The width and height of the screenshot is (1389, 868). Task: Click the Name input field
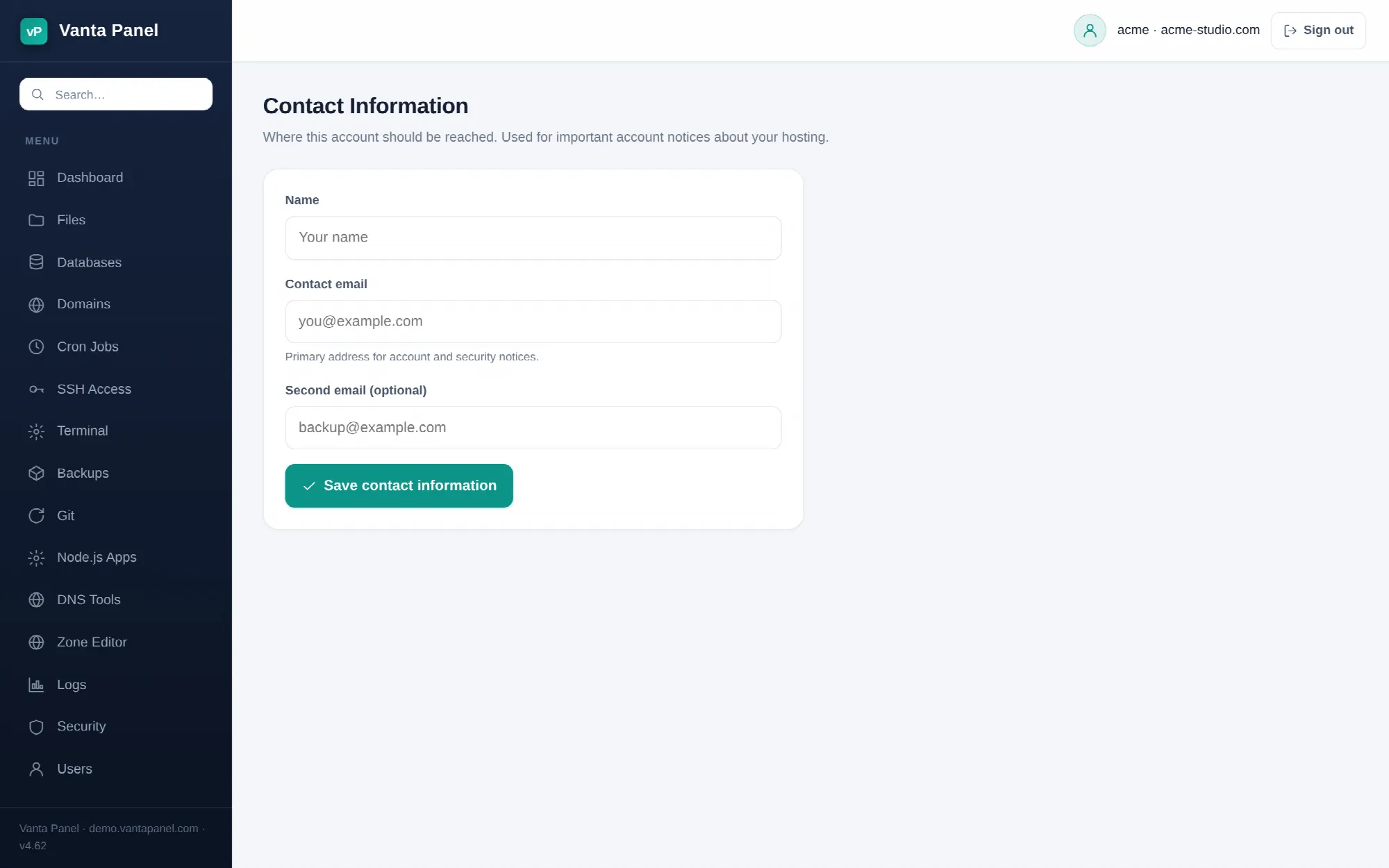tap(533, 237)
